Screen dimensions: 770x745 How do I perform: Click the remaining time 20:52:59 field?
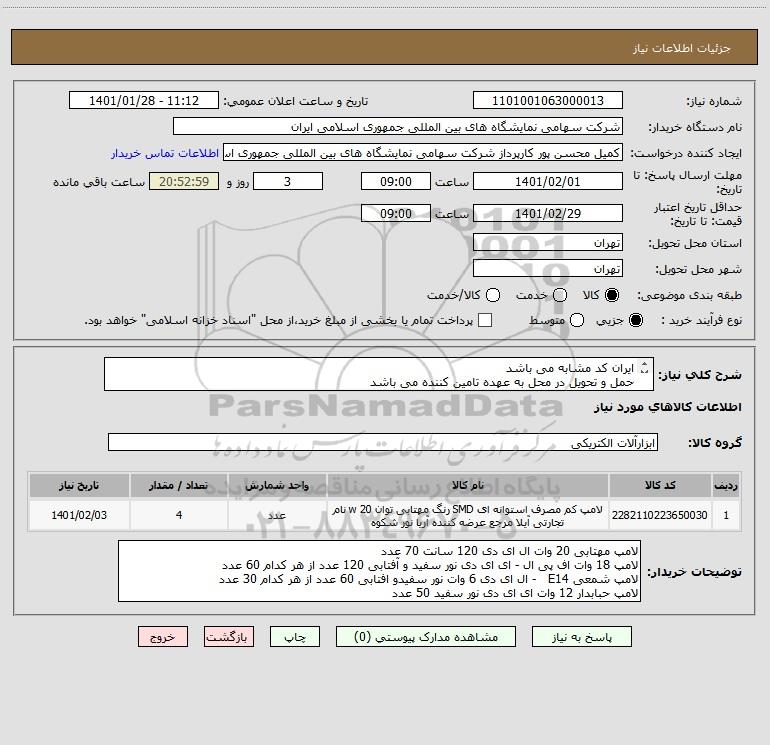184,181
